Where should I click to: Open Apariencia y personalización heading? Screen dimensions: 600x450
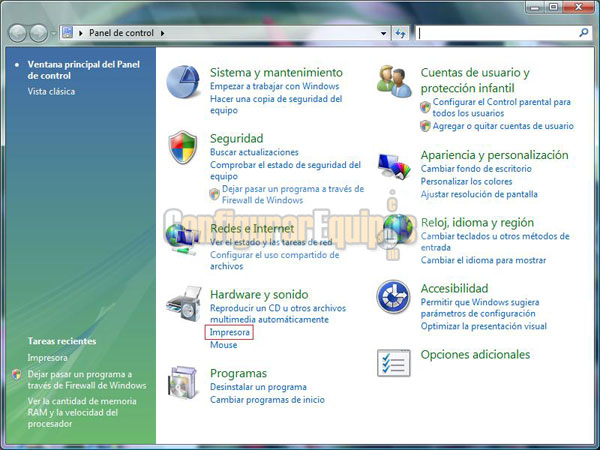click(x=494, y=155)
